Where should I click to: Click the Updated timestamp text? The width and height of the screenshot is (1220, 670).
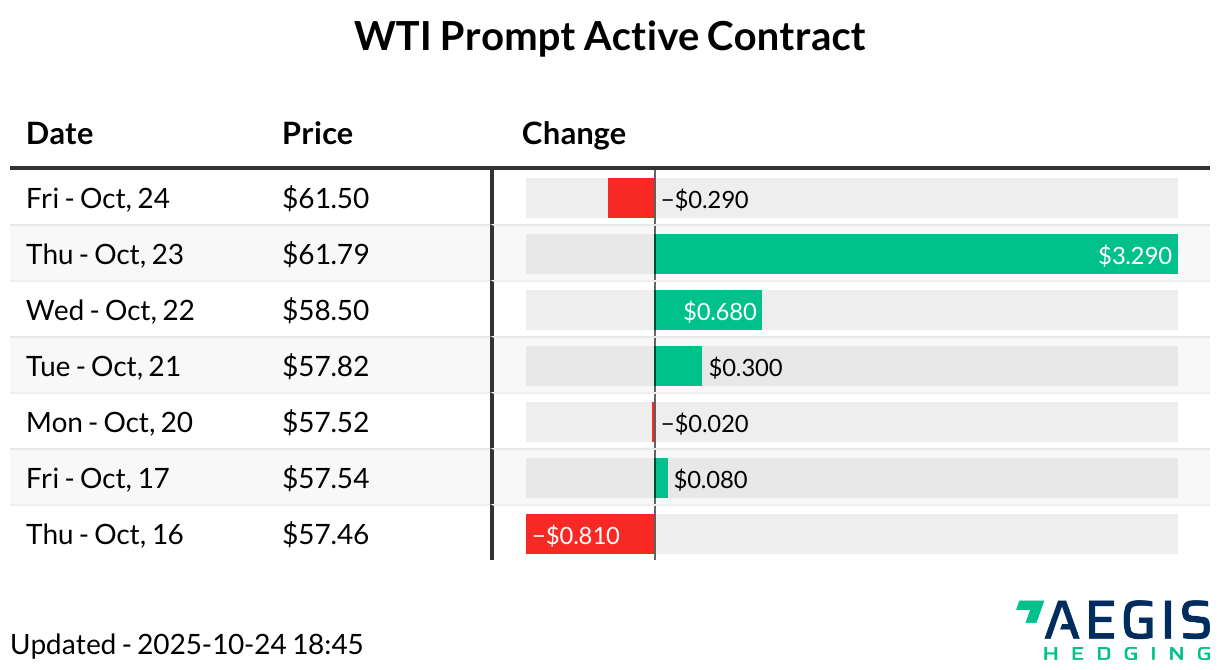coord(186,644)
